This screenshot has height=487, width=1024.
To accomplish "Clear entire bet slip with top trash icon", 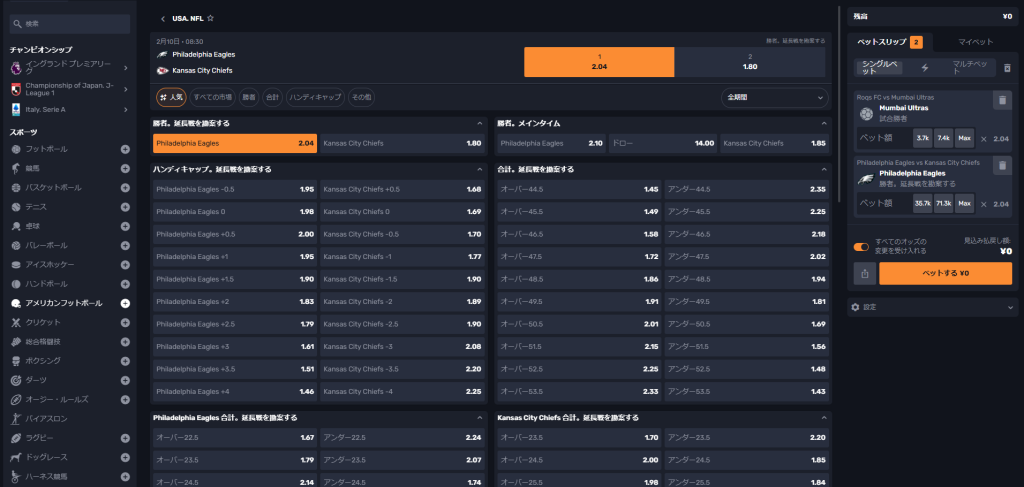I will tap(1007, 68).
